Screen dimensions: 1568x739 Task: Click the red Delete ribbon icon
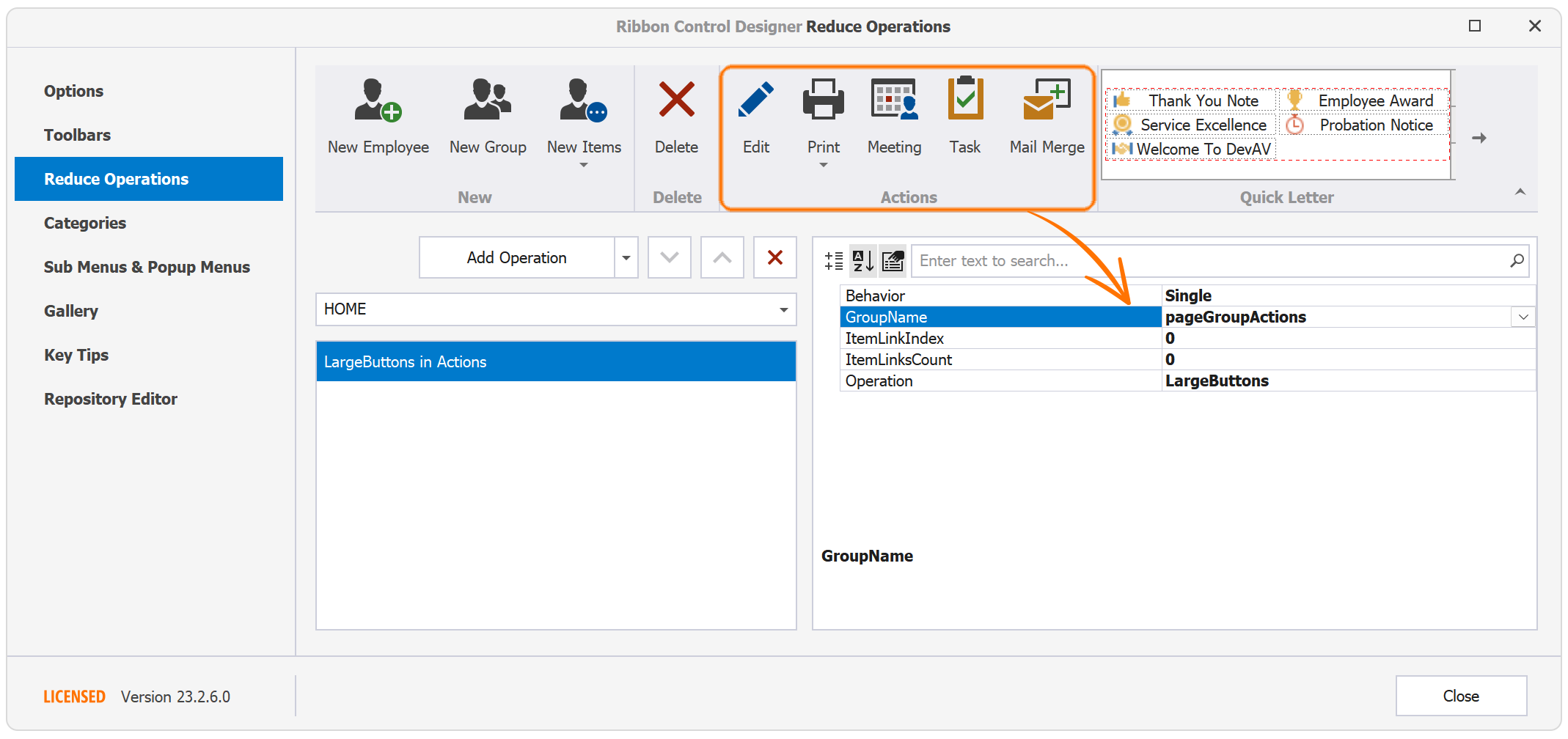[x=676, y=100]
